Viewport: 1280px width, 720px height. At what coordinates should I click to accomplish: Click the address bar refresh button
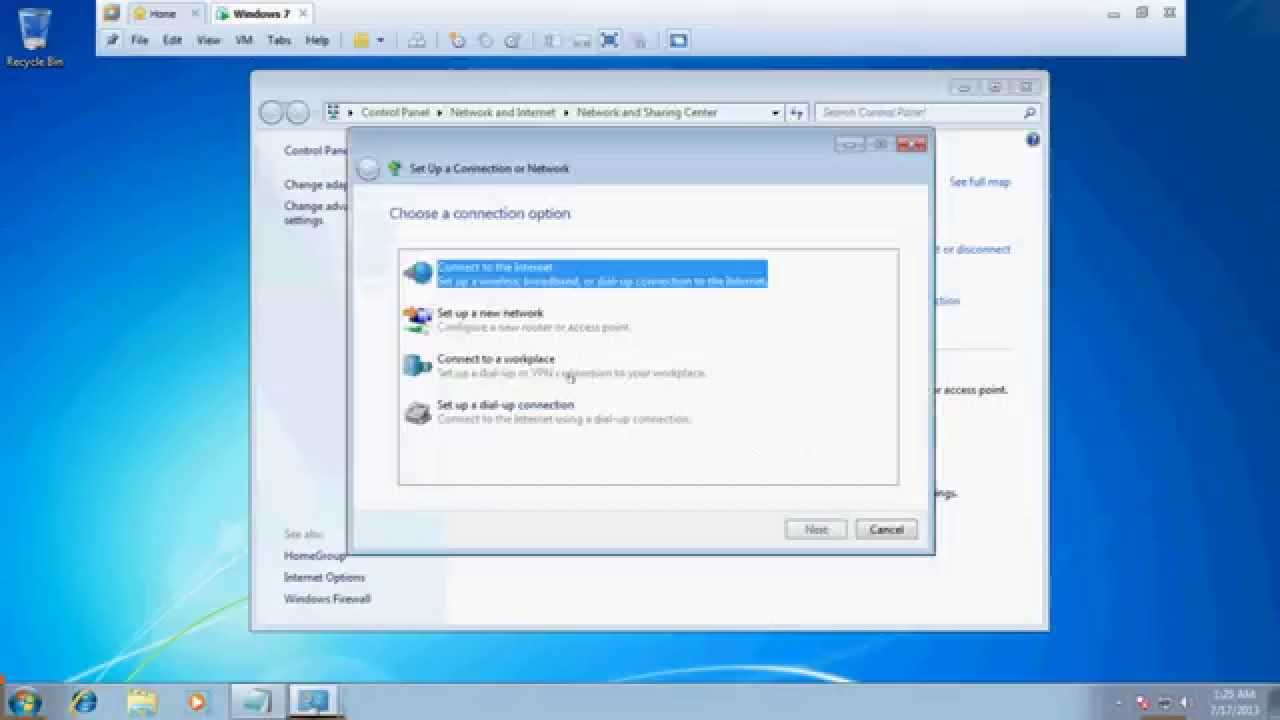point(797,113)
